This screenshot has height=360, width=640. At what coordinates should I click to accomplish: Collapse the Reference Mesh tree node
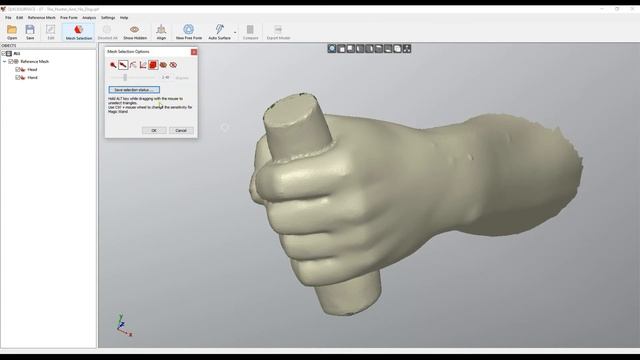pos(4,62)
